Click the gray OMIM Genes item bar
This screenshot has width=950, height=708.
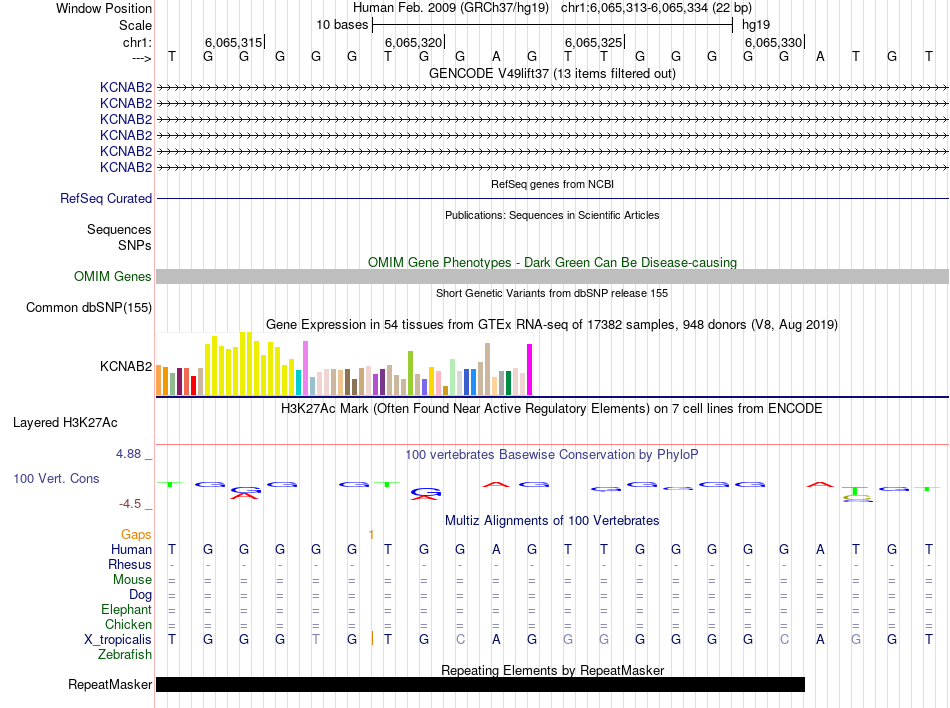click(x=552, y=277)
